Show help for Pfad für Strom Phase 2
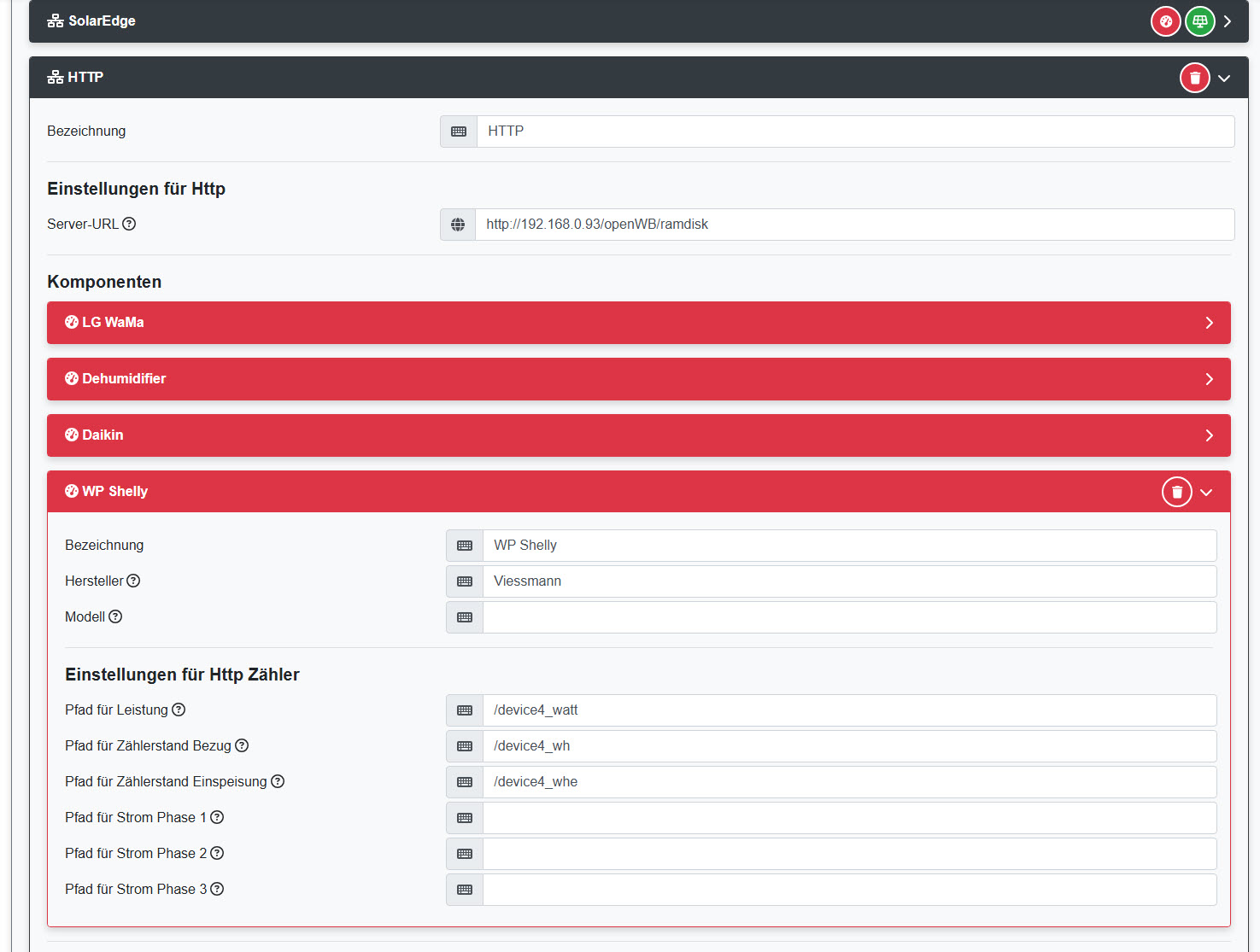1260x952 pixels. [217, 853]
